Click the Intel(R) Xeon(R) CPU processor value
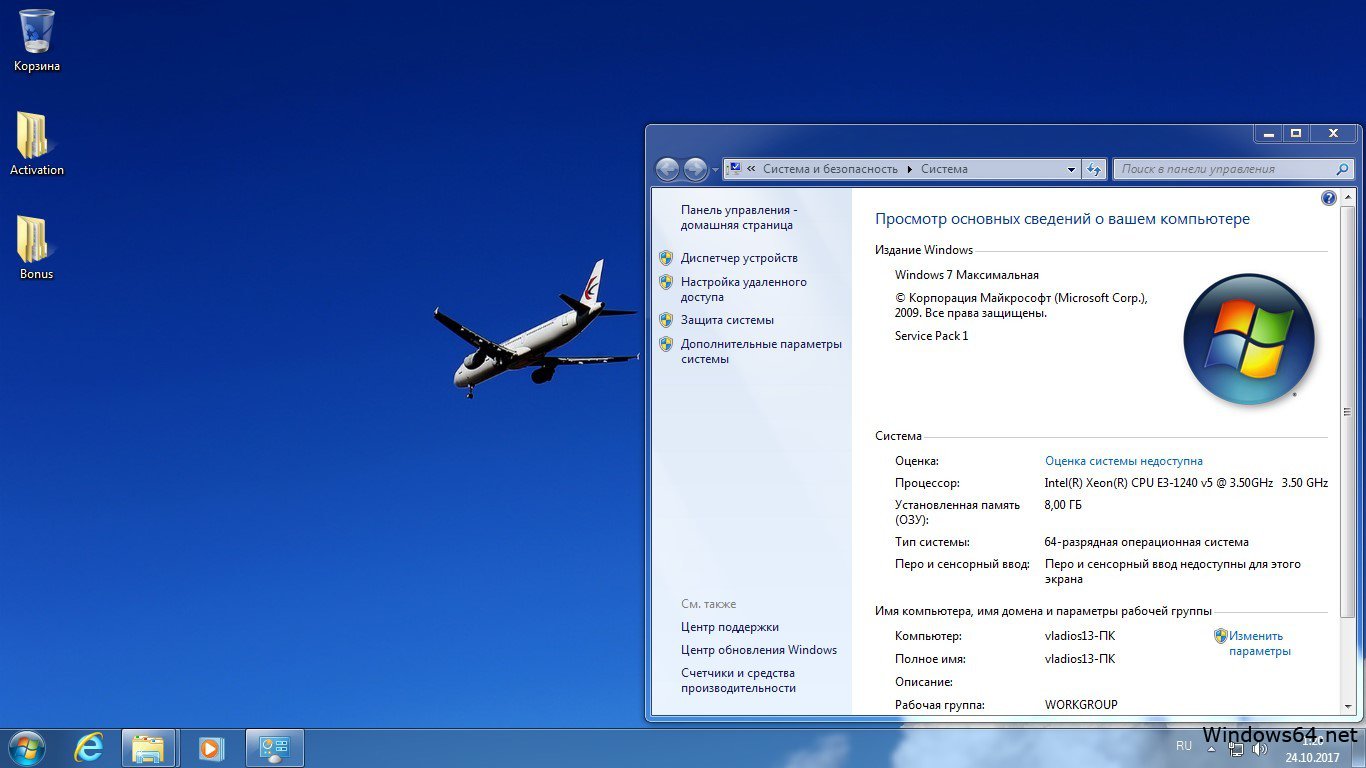 (x=1186, y=483)
